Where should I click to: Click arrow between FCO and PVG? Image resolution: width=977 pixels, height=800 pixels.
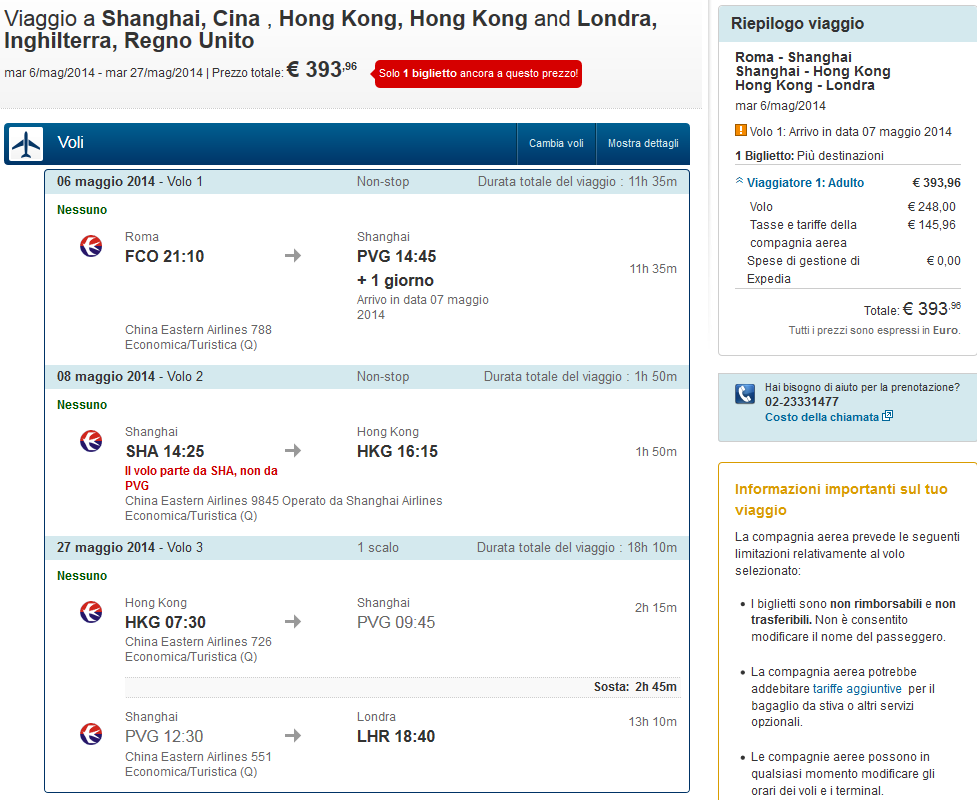pyautogui.click(x=293, y=255)
